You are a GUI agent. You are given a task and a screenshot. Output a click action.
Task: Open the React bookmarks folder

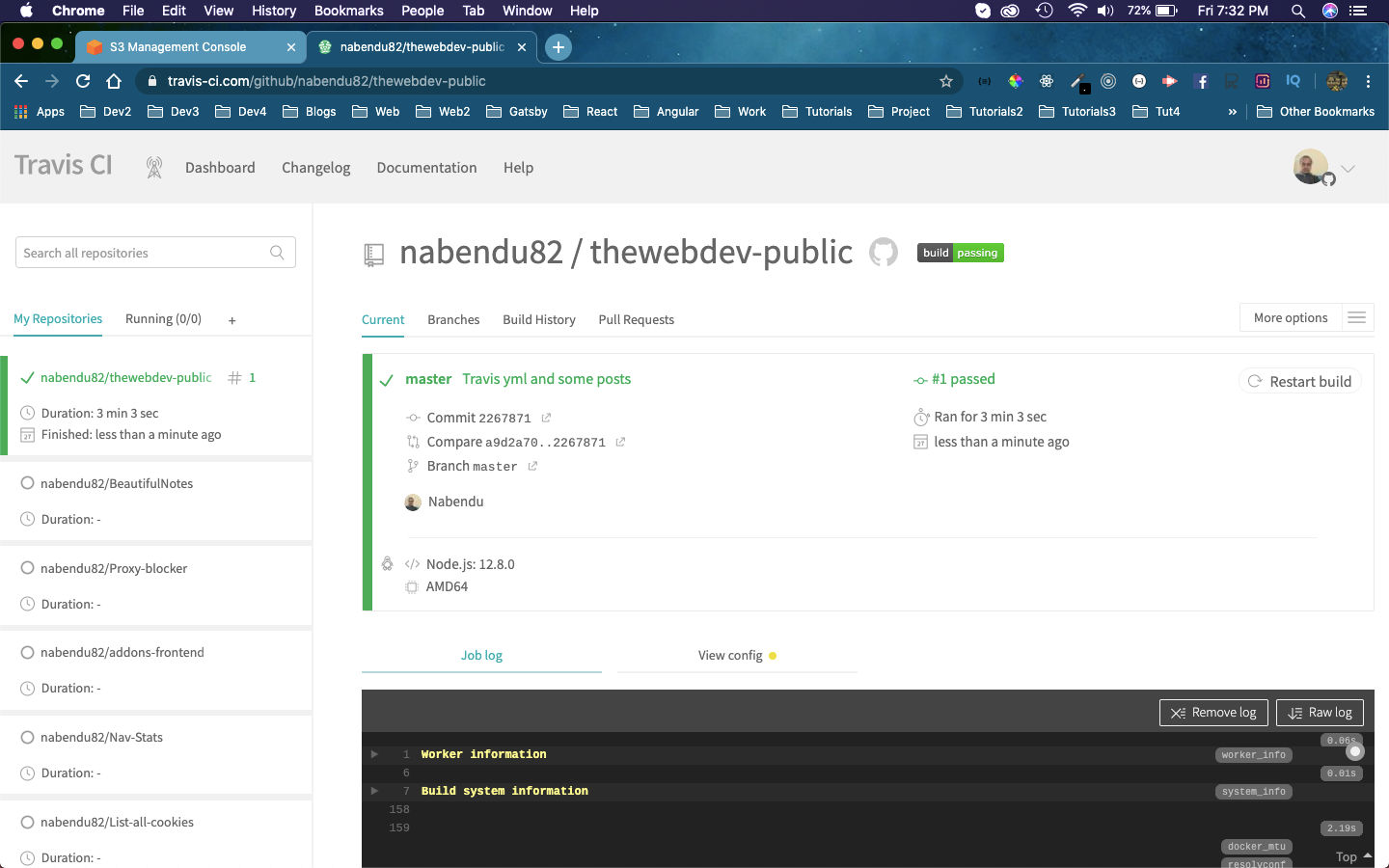[x=590, y=112]
